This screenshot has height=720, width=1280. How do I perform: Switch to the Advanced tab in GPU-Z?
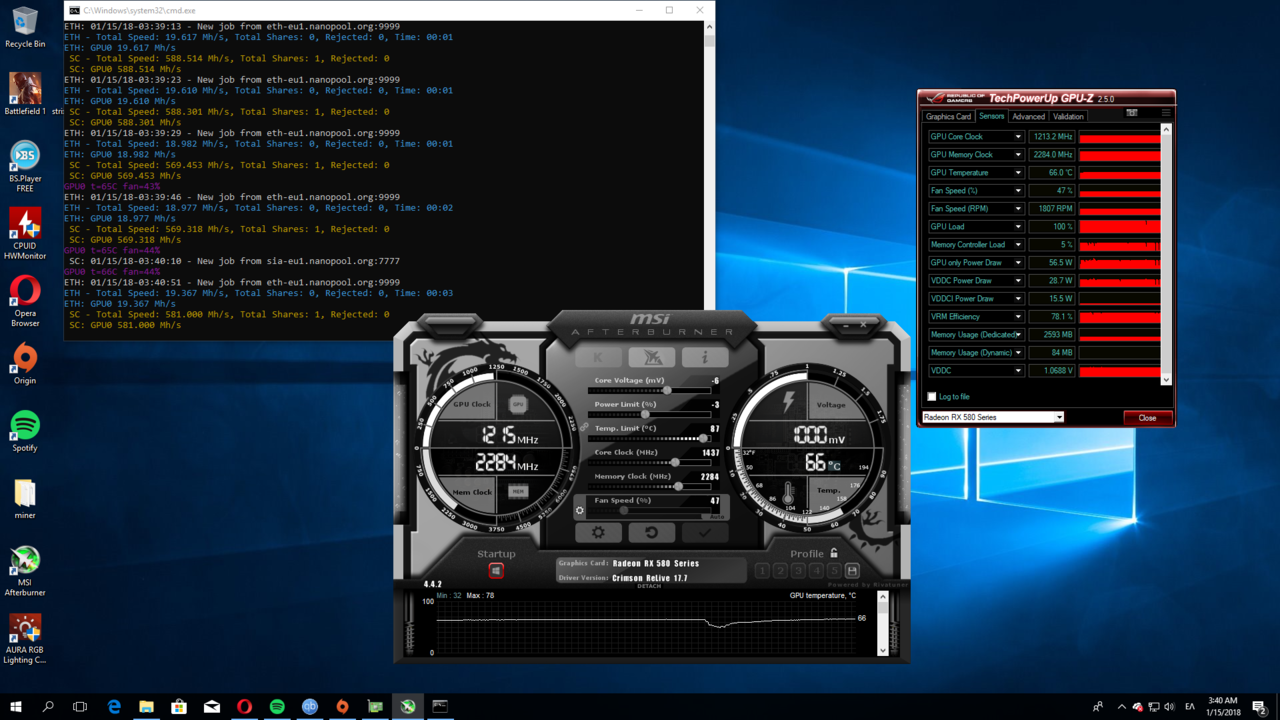click(1028, 116)
